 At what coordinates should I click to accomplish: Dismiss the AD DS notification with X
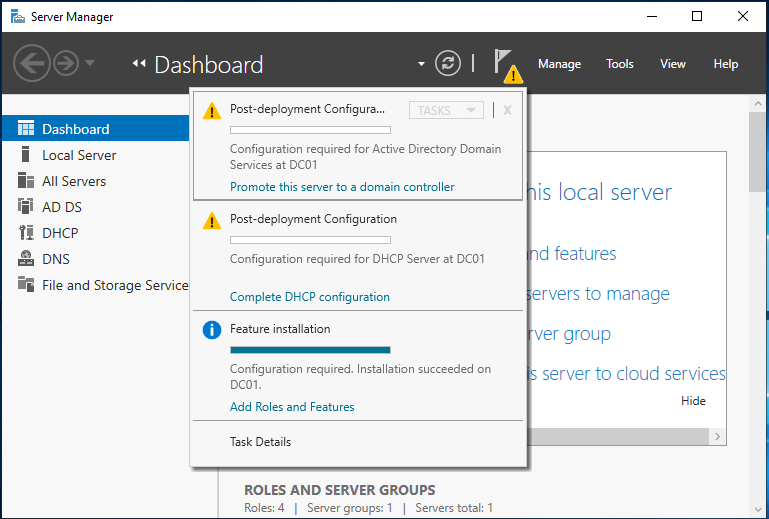[x=507, y=110]
